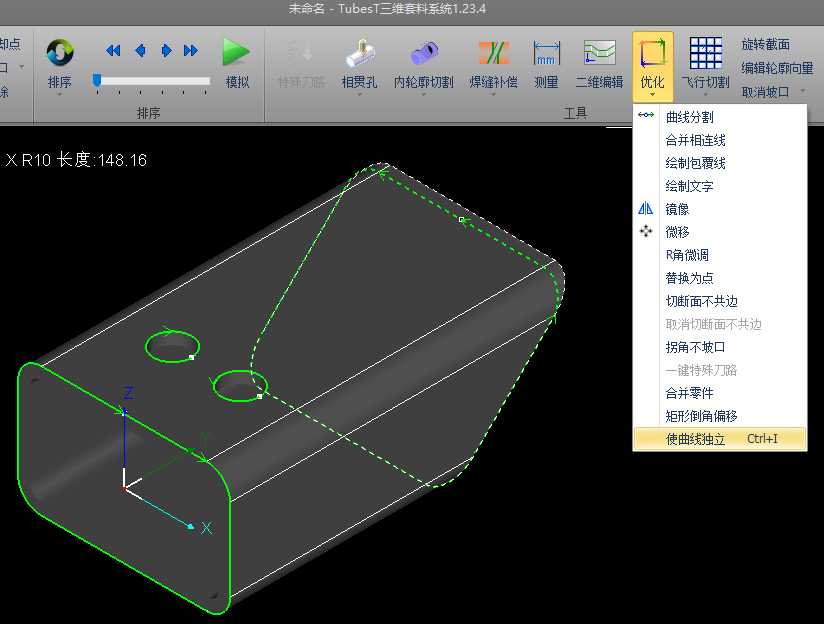824x624 pixels.
Task: Click the 编辑轮廓向量 button
Action: pos(776,68)
